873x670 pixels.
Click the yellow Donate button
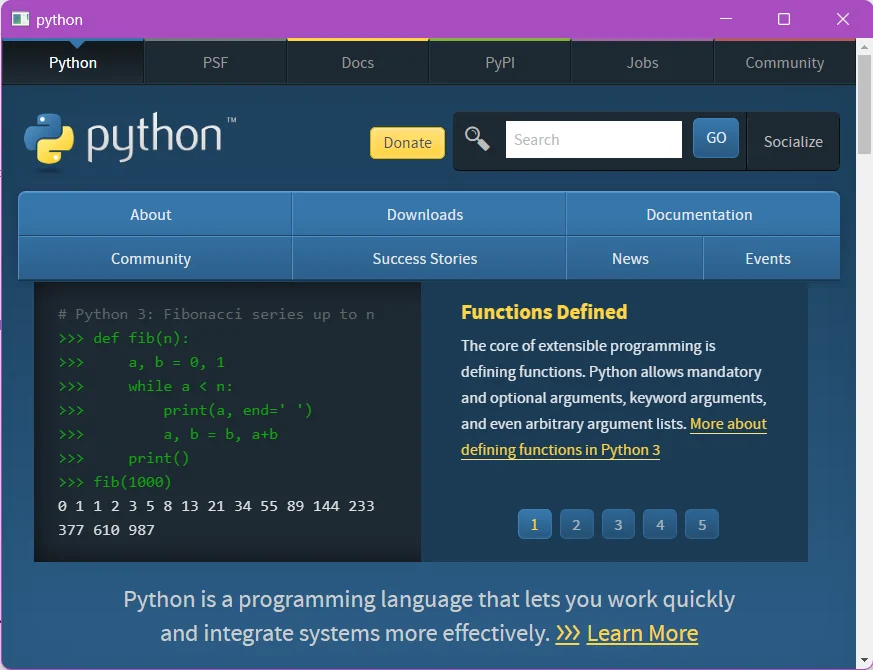pyautogui.click(x=408, y=143)
